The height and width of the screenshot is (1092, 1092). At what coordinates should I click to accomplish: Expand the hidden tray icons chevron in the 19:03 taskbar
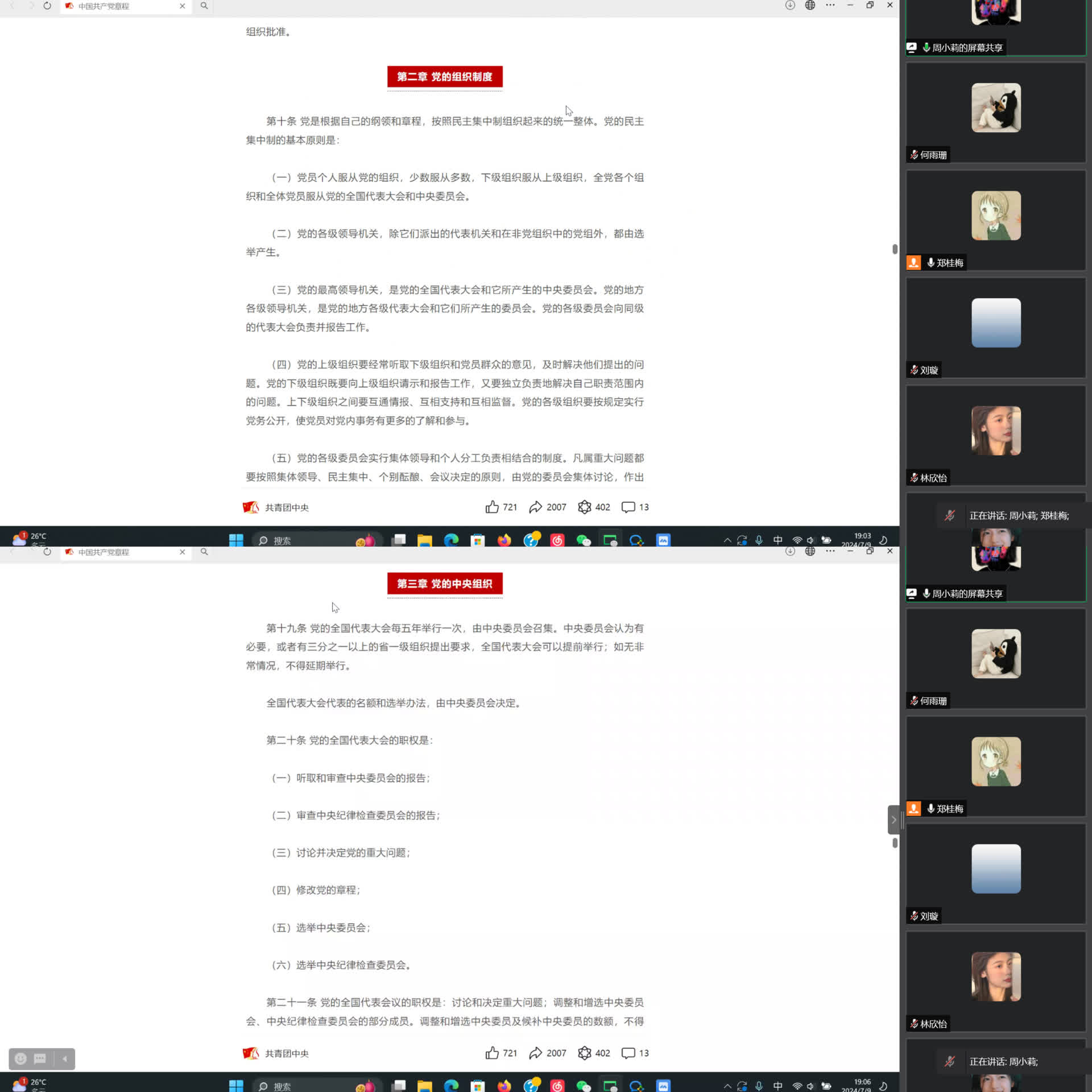point(727,540)
